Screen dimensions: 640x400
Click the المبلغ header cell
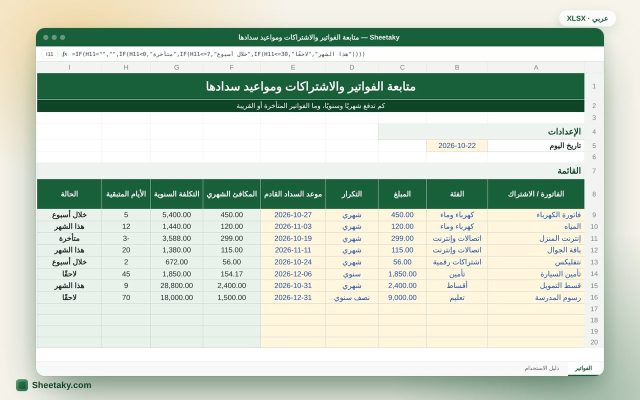pos(402,194)
